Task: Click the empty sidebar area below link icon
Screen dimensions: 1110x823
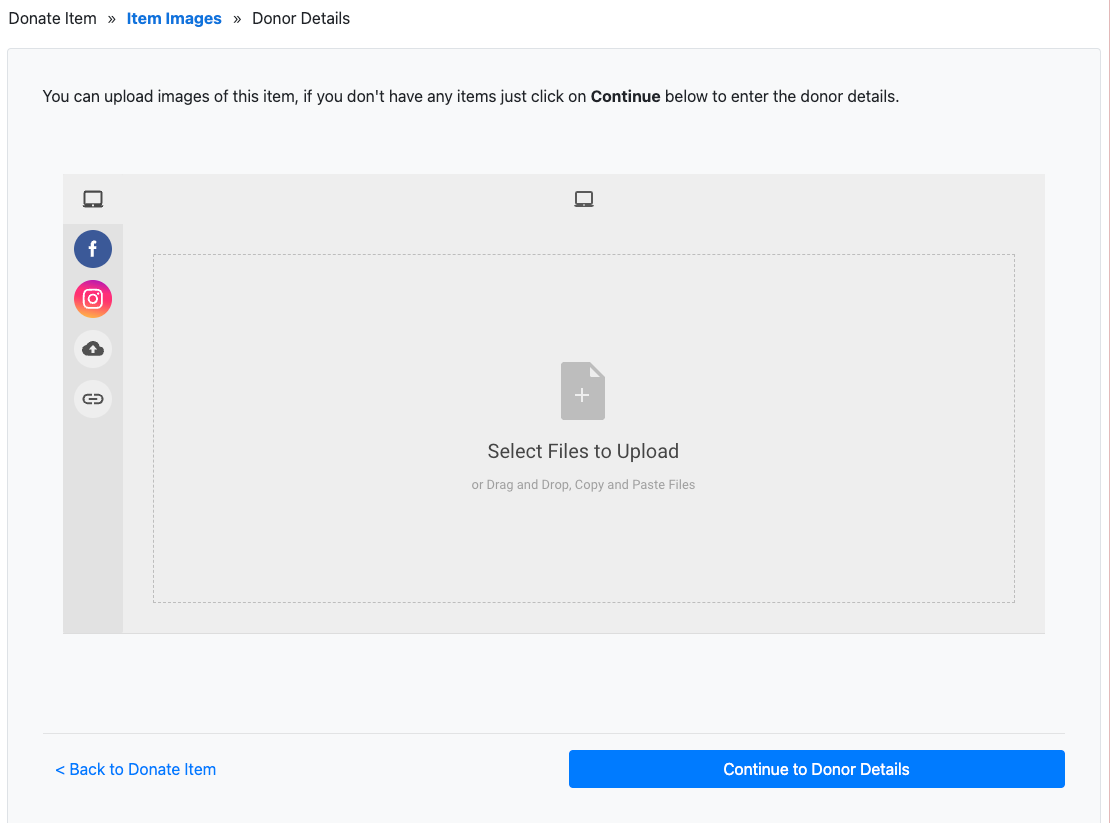Action: (x=93, y=530)
